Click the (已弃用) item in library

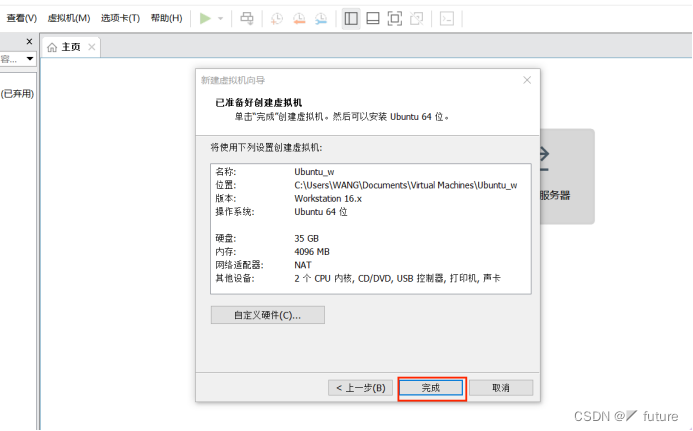click(x=17, y=94)
